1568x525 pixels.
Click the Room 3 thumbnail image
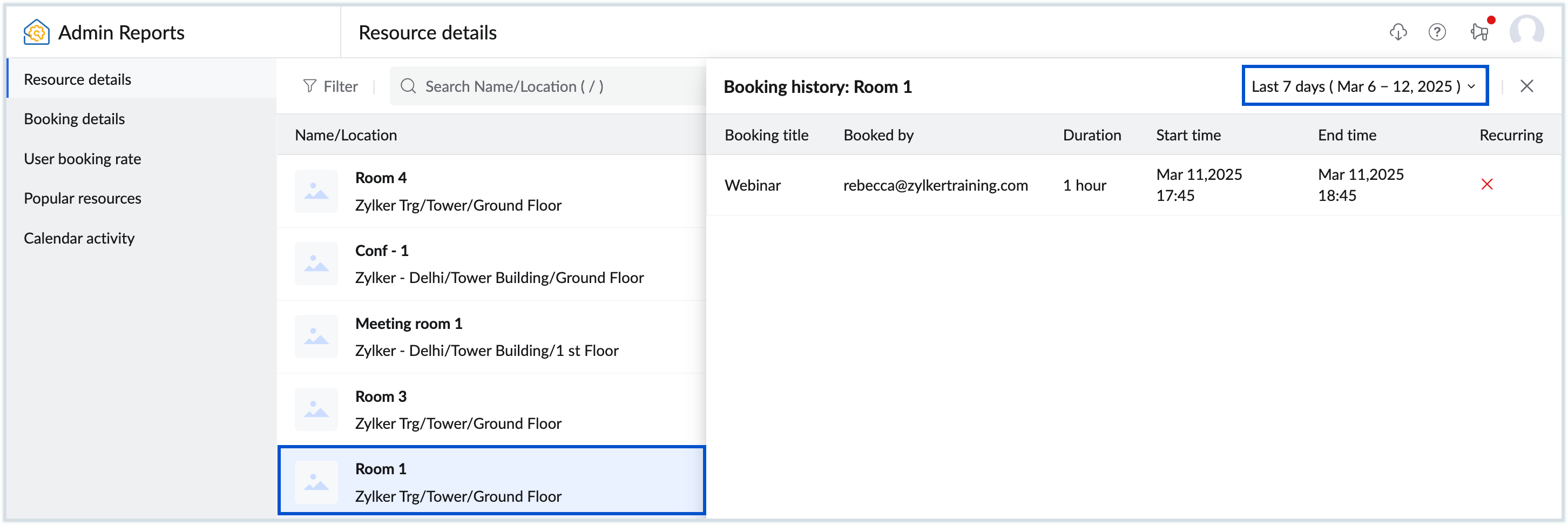pyautogui.click(x=316, y=410)
